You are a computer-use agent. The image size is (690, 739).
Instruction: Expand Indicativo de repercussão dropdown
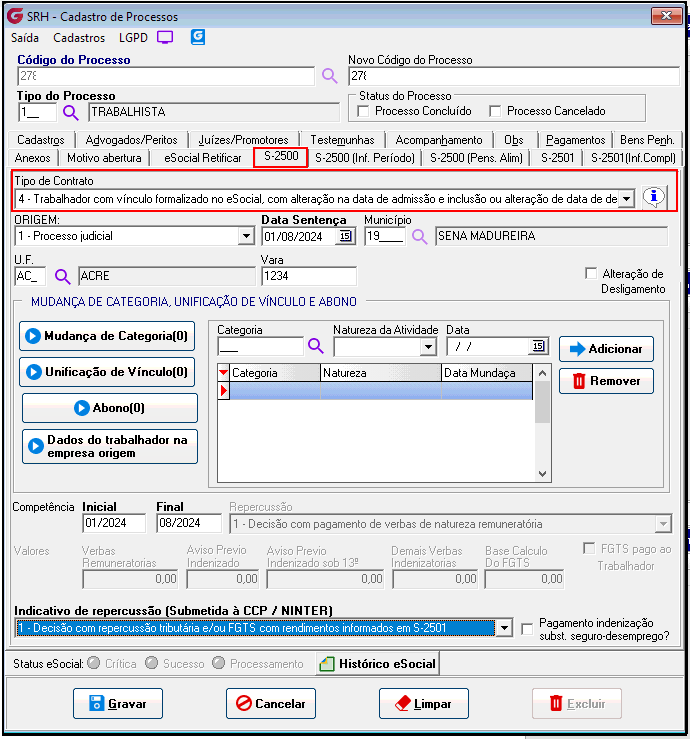504,628
